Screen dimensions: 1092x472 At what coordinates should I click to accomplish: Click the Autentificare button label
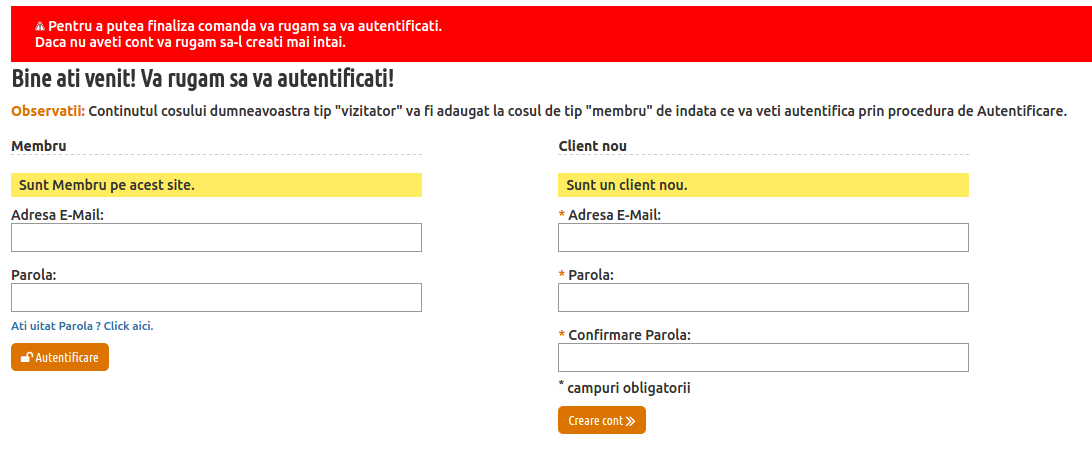(67, 358)
